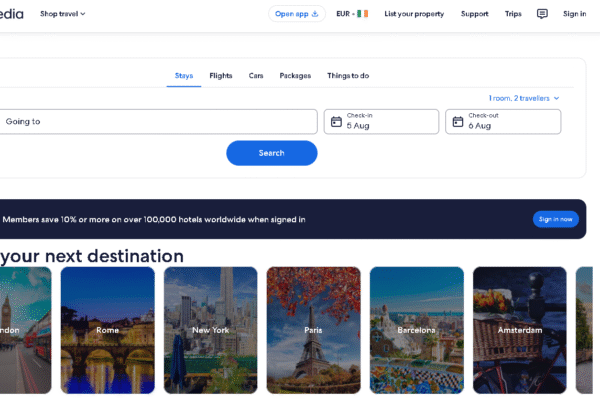Click the Check-out calendar icon
This screenshot has height=400, width=600.
pos(458,122)
